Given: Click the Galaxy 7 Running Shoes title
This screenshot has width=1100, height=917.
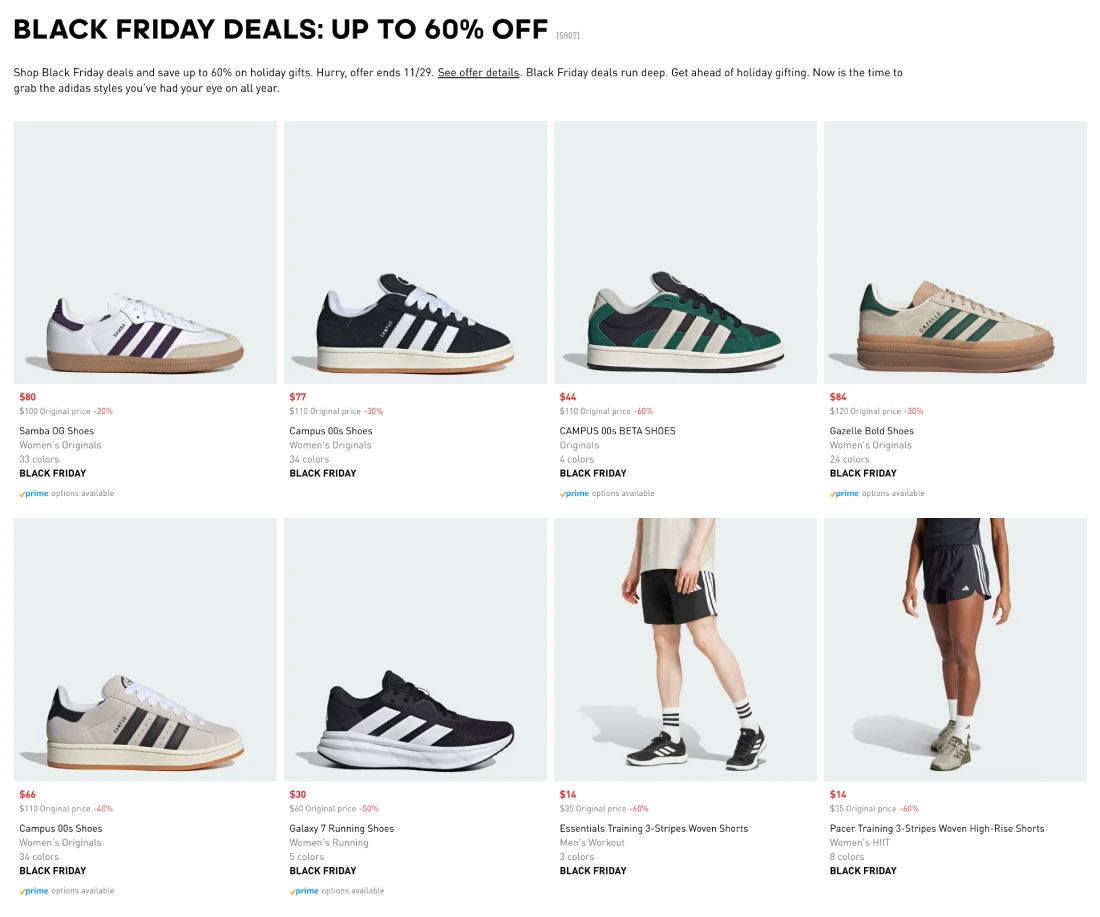Looking at the screenshot, I should click(x=341, y=828).
